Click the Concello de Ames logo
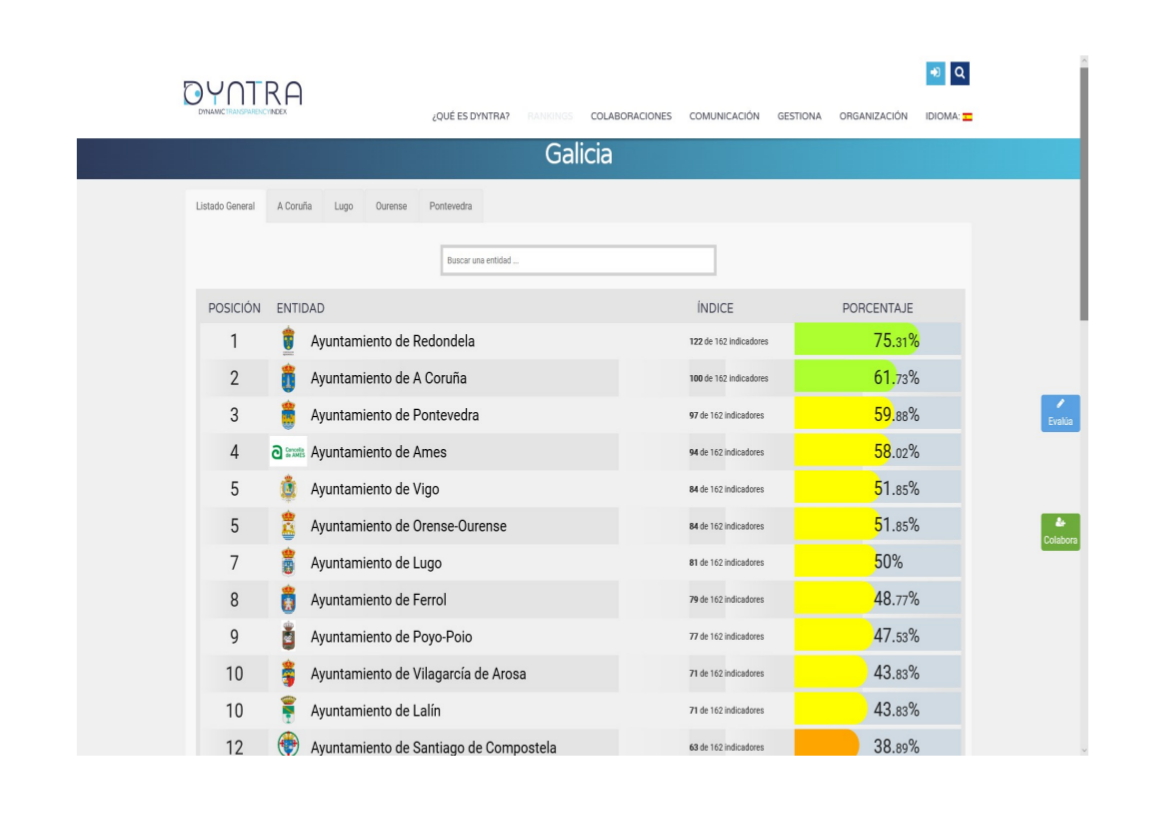 point(288,452)
